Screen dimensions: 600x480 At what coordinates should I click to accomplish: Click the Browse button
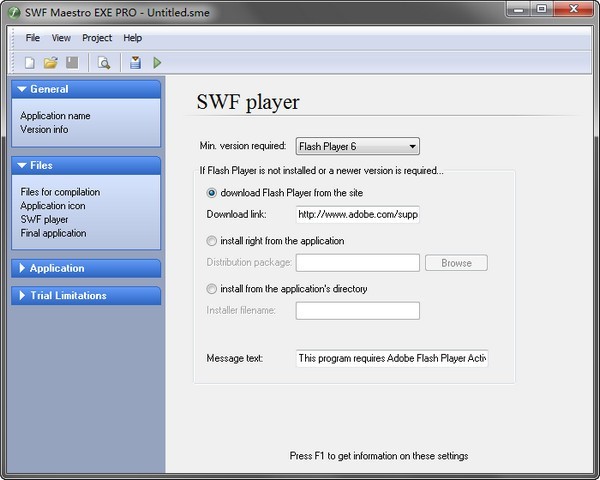click(x=456, y=263)
